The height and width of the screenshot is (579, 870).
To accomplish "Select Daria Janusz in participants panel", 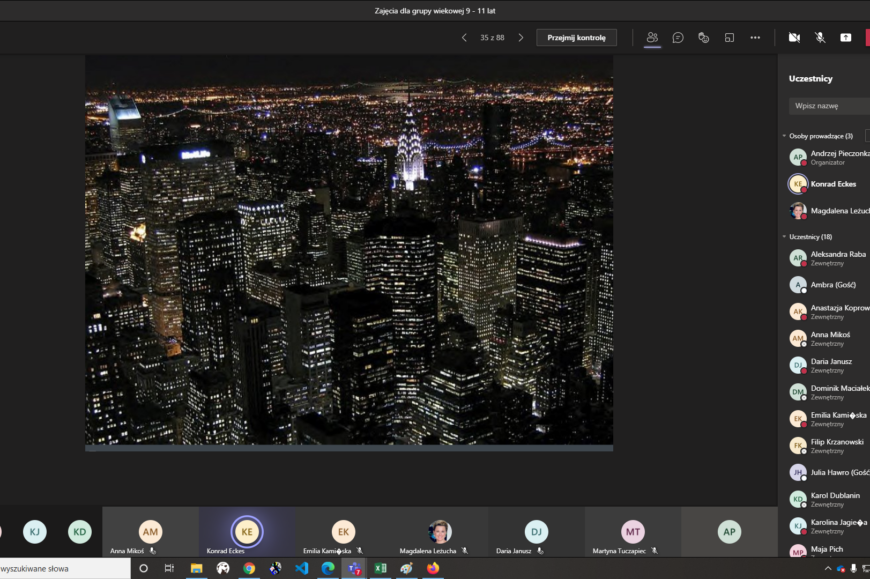I will (x=829, y=365).
